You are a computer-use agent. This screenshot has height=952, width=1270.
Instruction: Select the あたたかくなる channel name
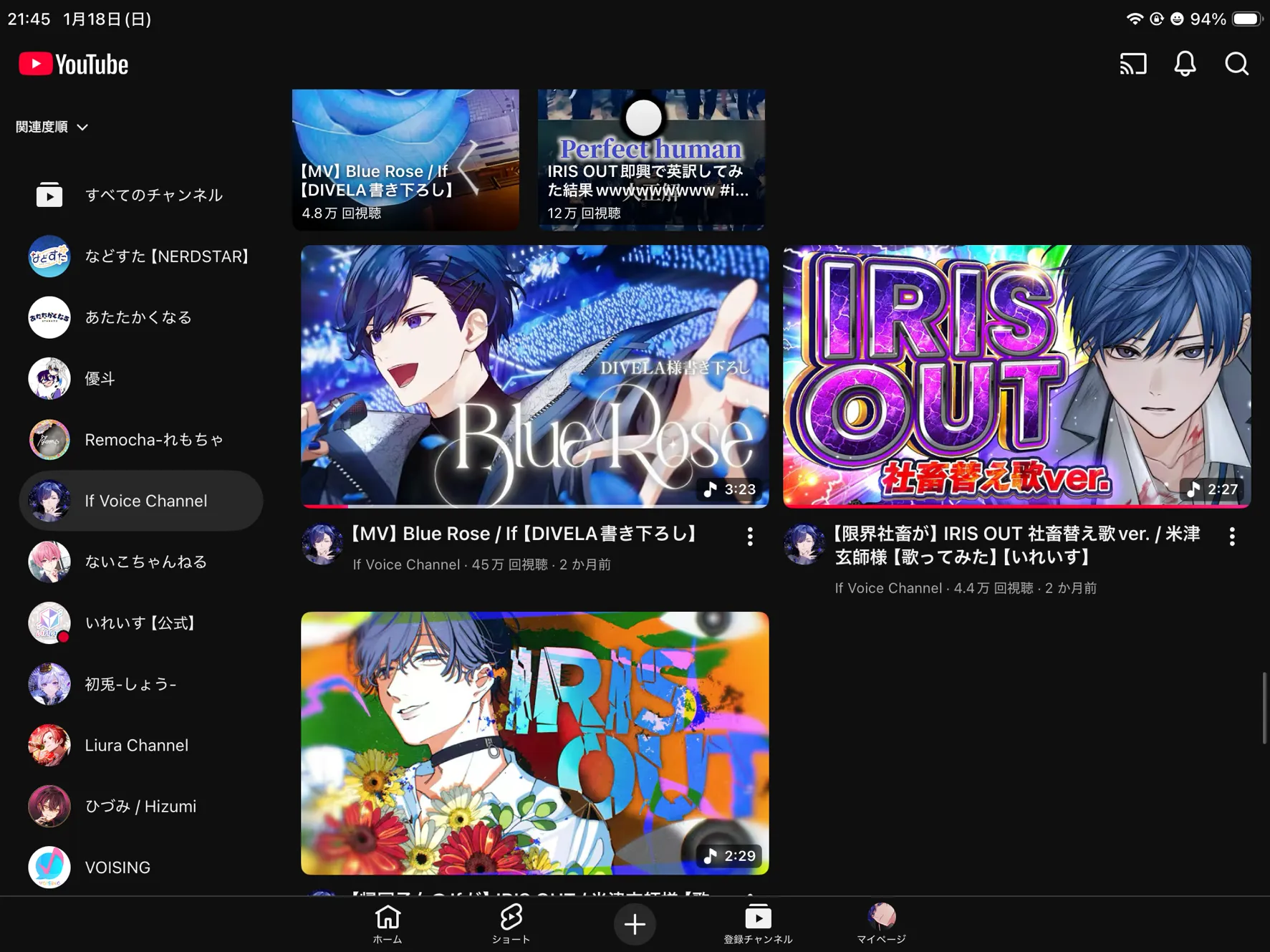point(138,317)
